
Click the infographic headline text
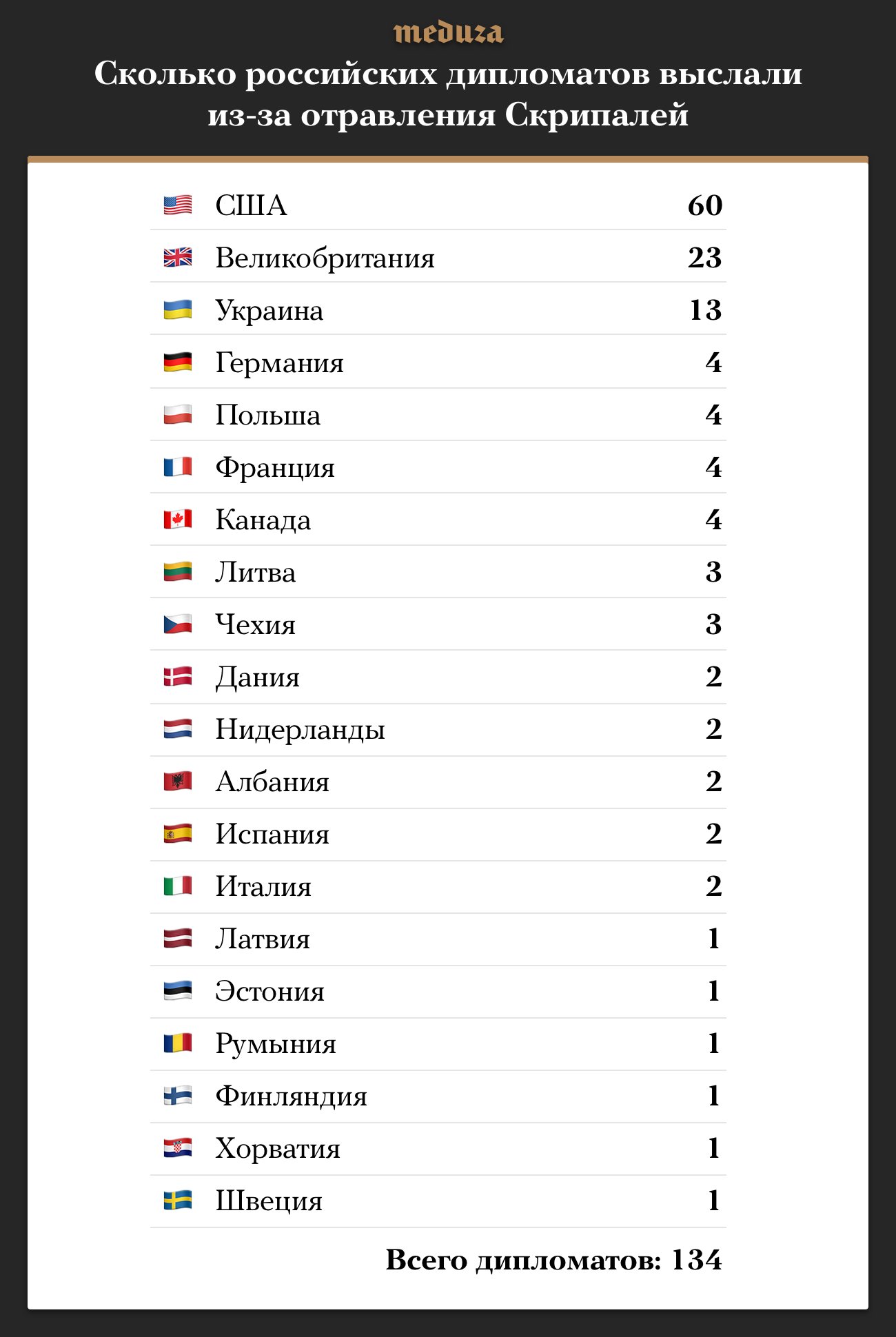point(448,94)
